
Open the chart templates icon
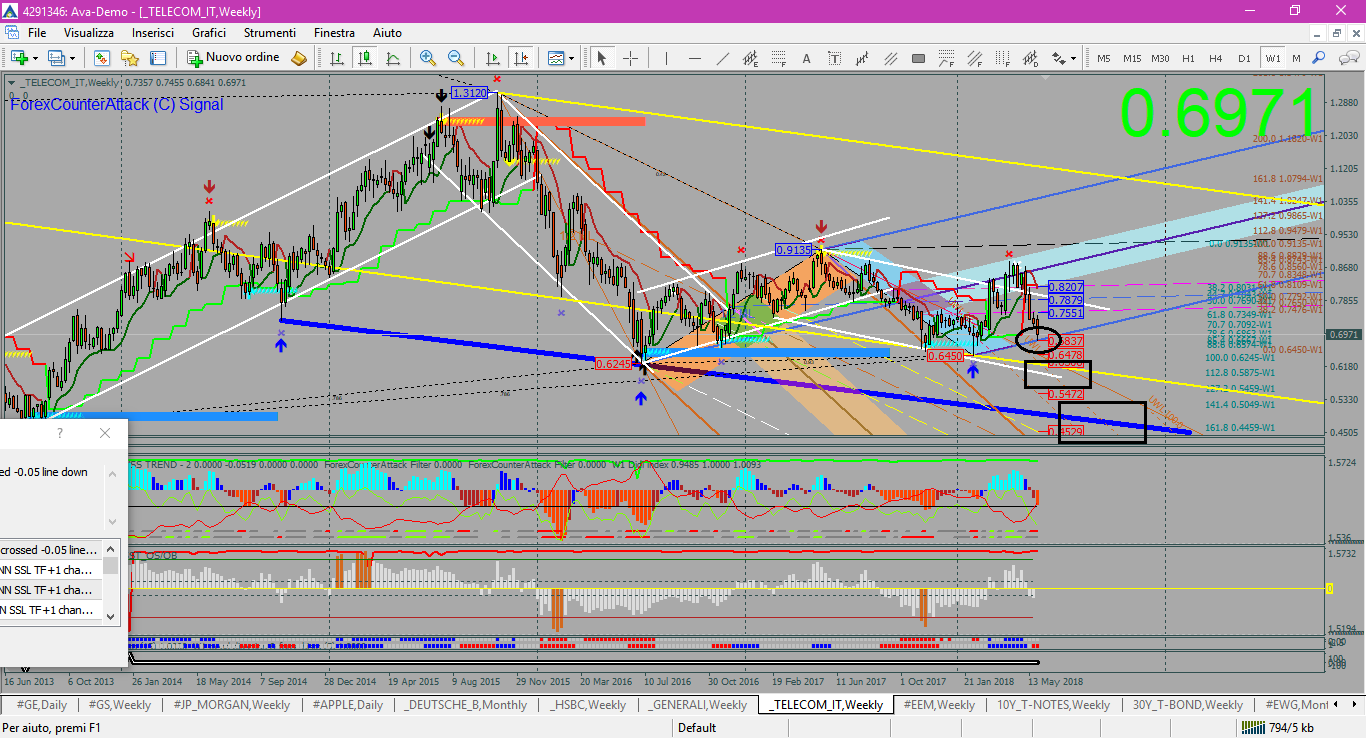[555, 58]
